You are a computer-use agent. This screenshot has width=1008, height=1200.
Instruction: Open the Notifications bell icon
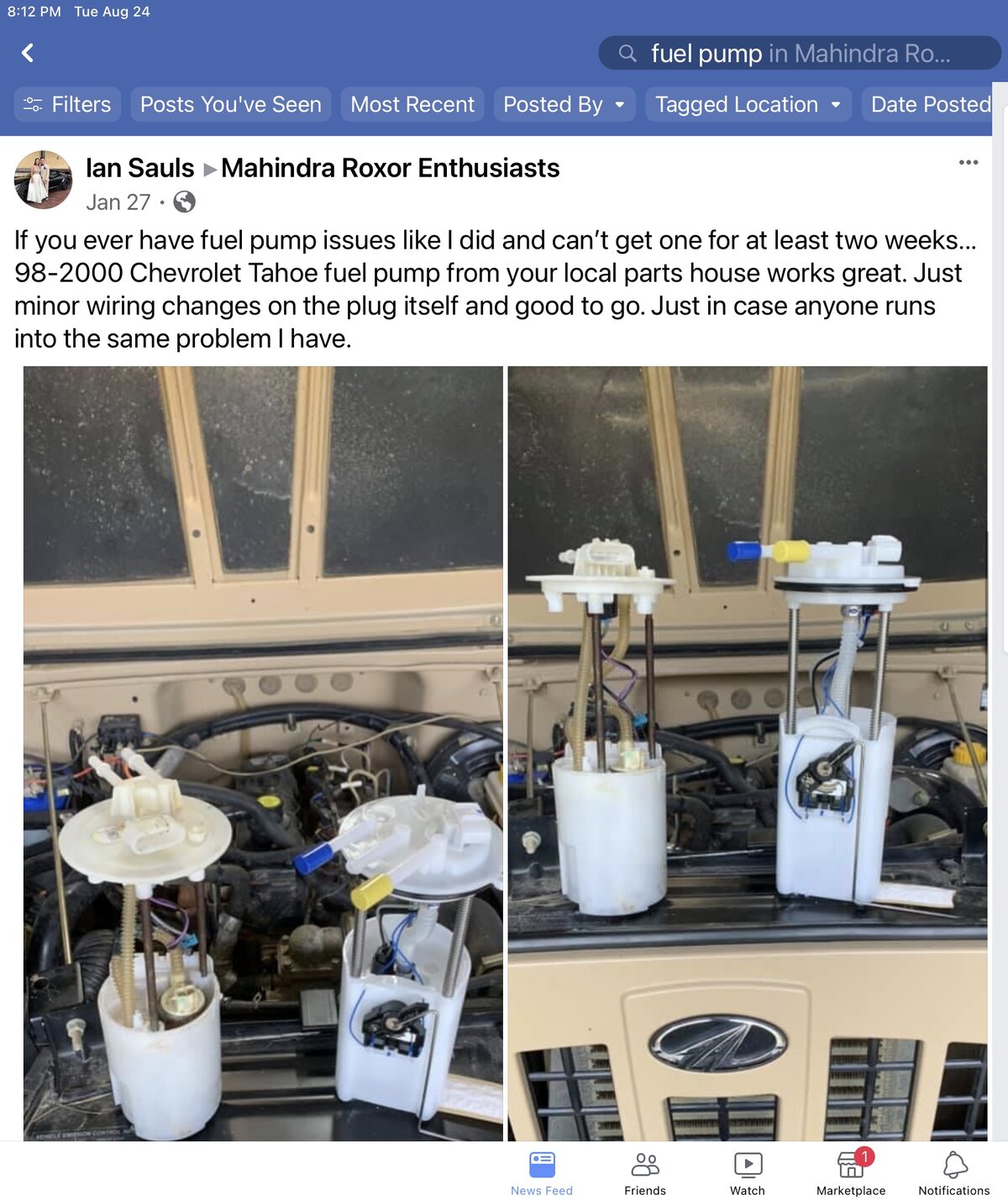[x=954, y=1173]
